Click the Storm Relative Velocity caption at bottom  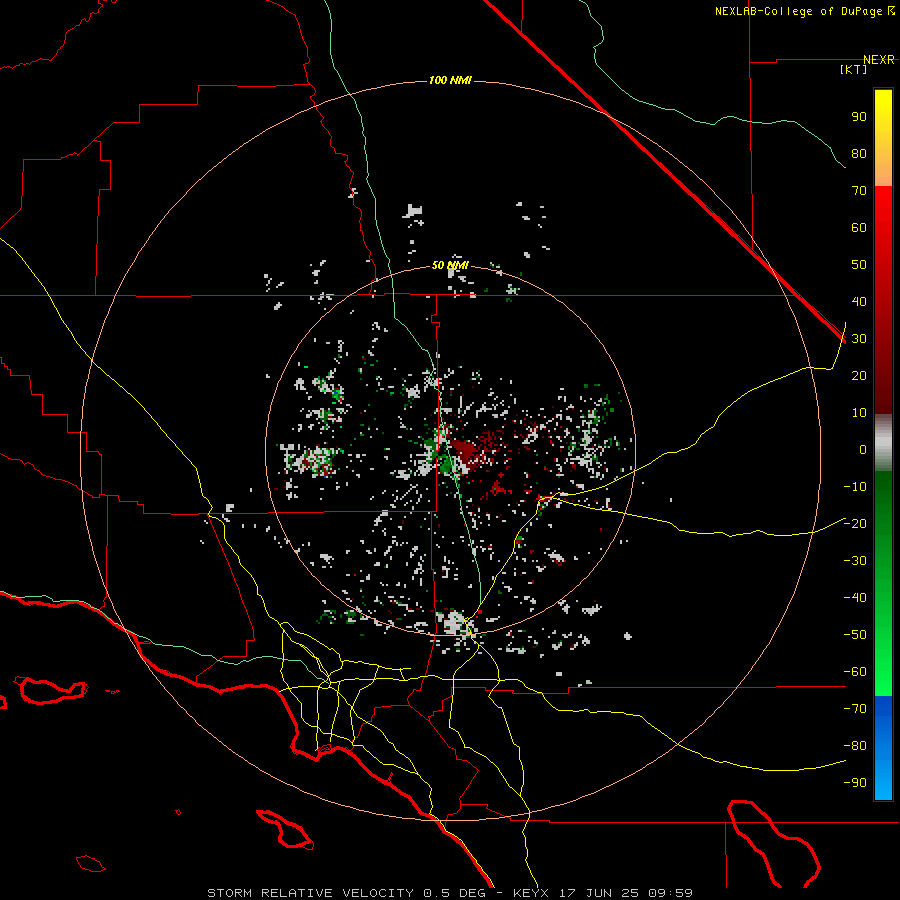[450, 893]
